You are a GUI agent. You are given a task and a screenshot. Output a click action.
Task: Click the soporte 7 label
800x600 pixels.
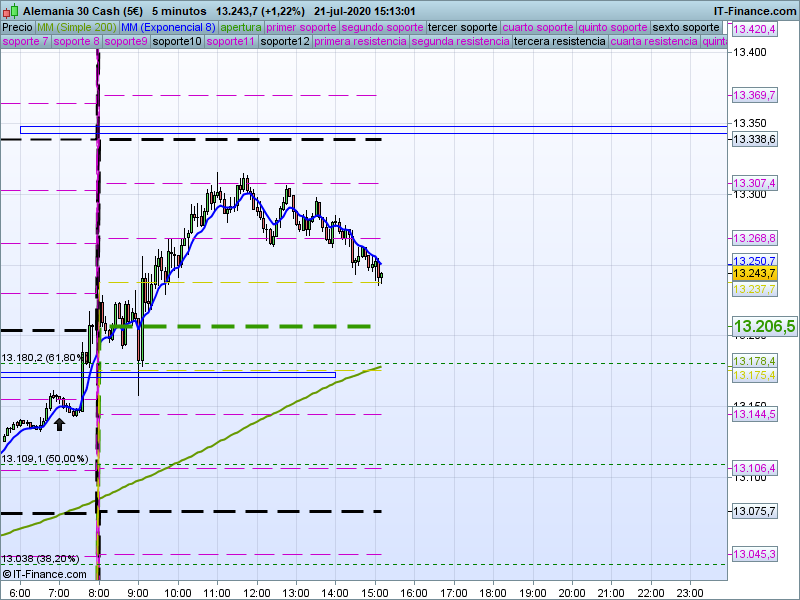pyautogui.click(x=25, y=41)
